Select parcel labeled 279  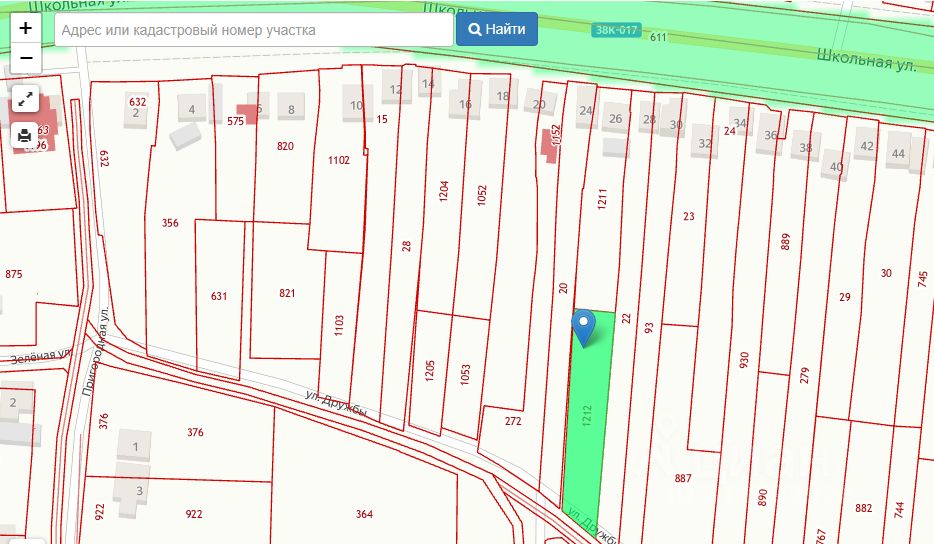(x=805, y=375)
